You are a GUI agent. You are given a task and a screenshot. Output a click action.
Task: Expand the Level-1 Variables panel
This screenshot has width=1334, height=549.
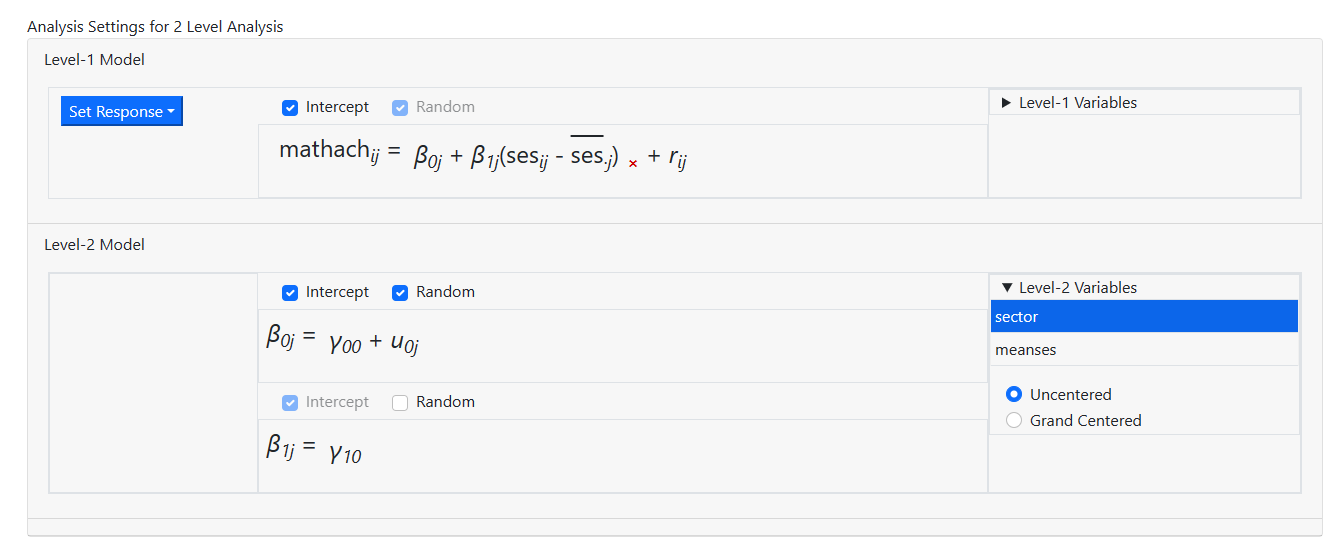[1006, 103]
